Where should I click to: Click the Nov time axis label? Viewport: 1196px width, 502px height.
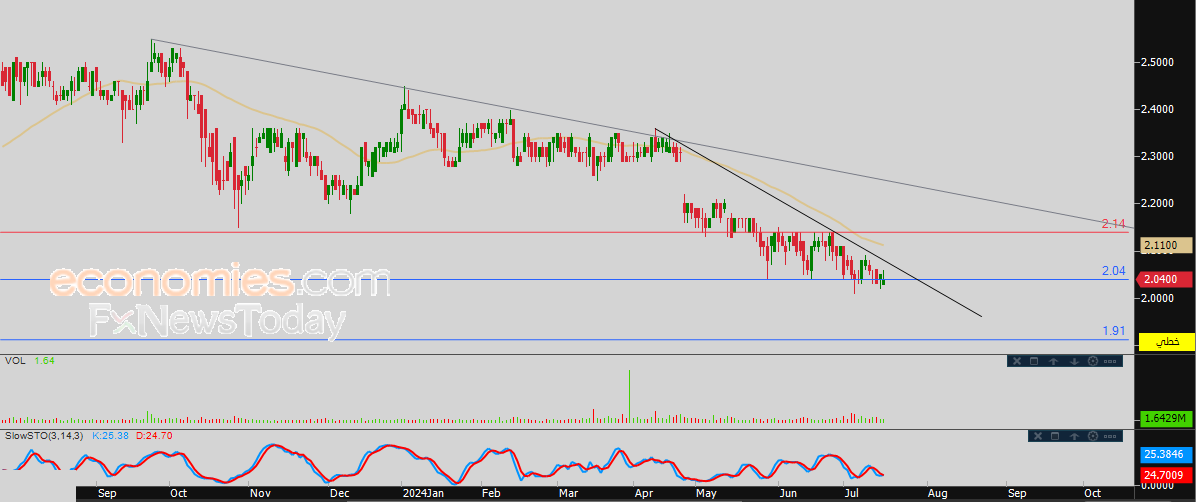(x=262, y=494)
